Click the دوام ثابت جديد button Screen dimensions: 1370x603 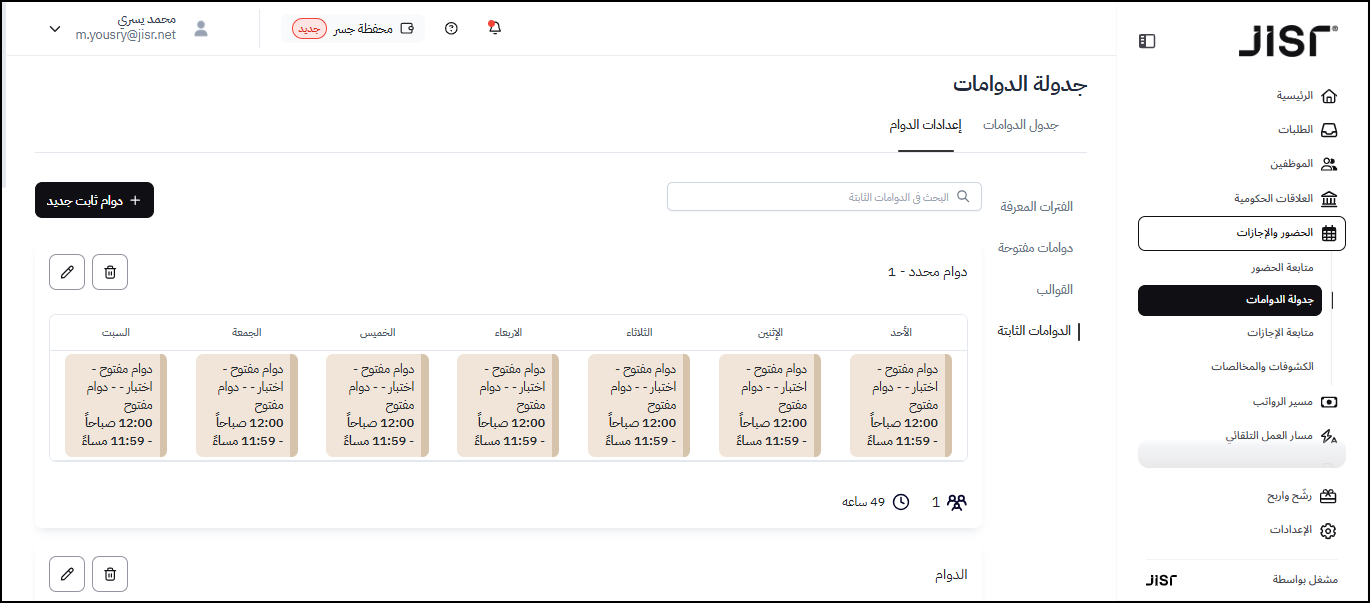coord(94,200)
